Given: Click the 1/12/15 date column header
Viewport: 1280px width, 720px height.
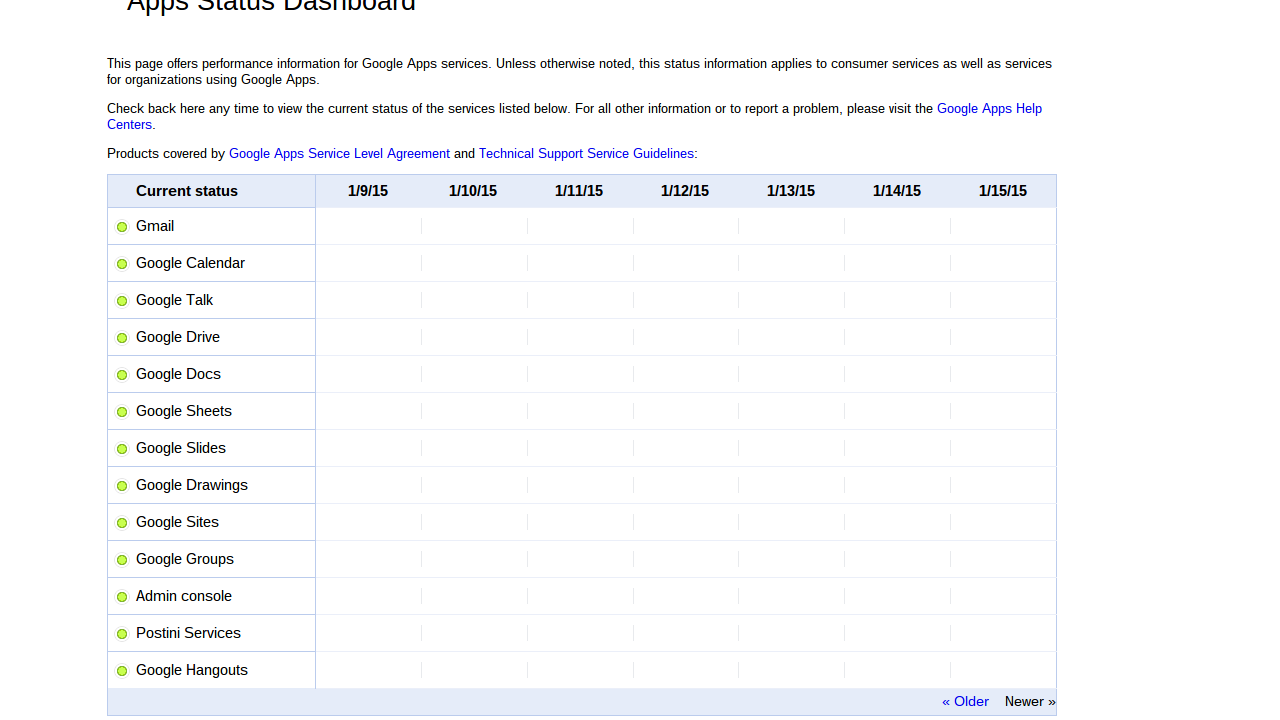Looking at the screenshot, I should 685,191.
